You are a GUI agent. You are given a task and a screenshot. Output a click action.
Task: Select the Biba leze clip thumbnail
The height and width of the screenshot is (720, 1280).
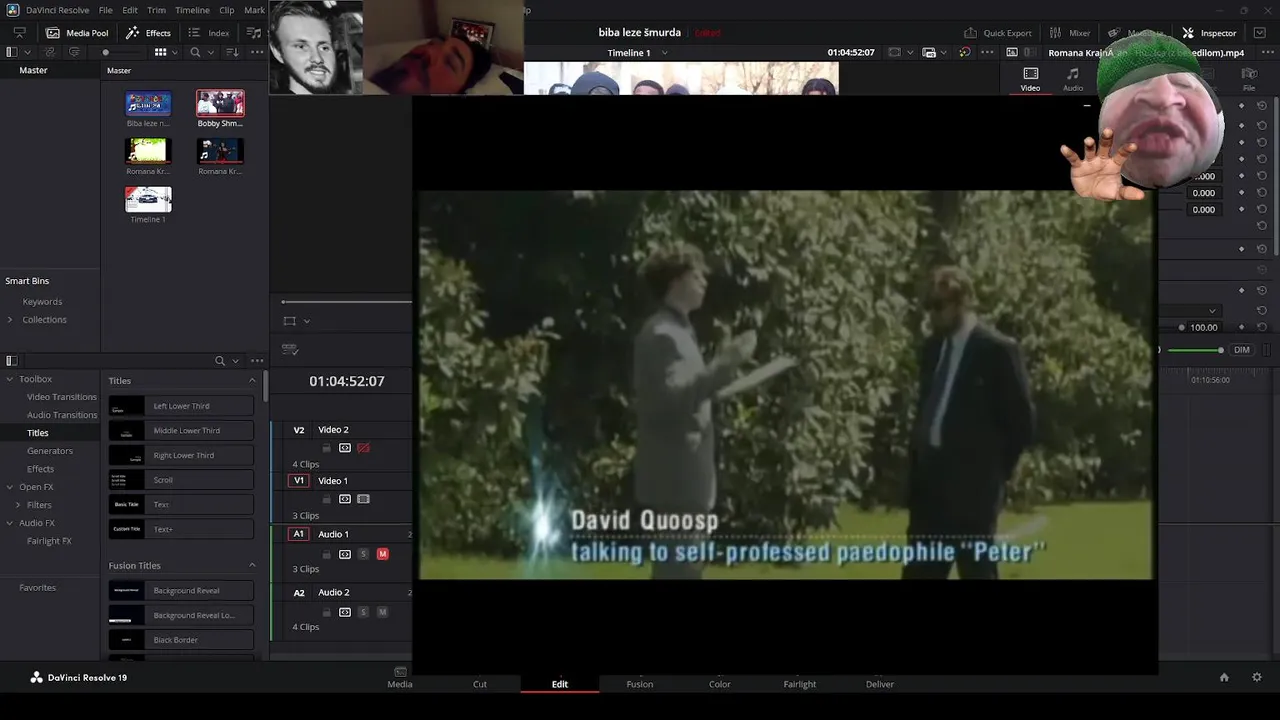tap(148, 103)
